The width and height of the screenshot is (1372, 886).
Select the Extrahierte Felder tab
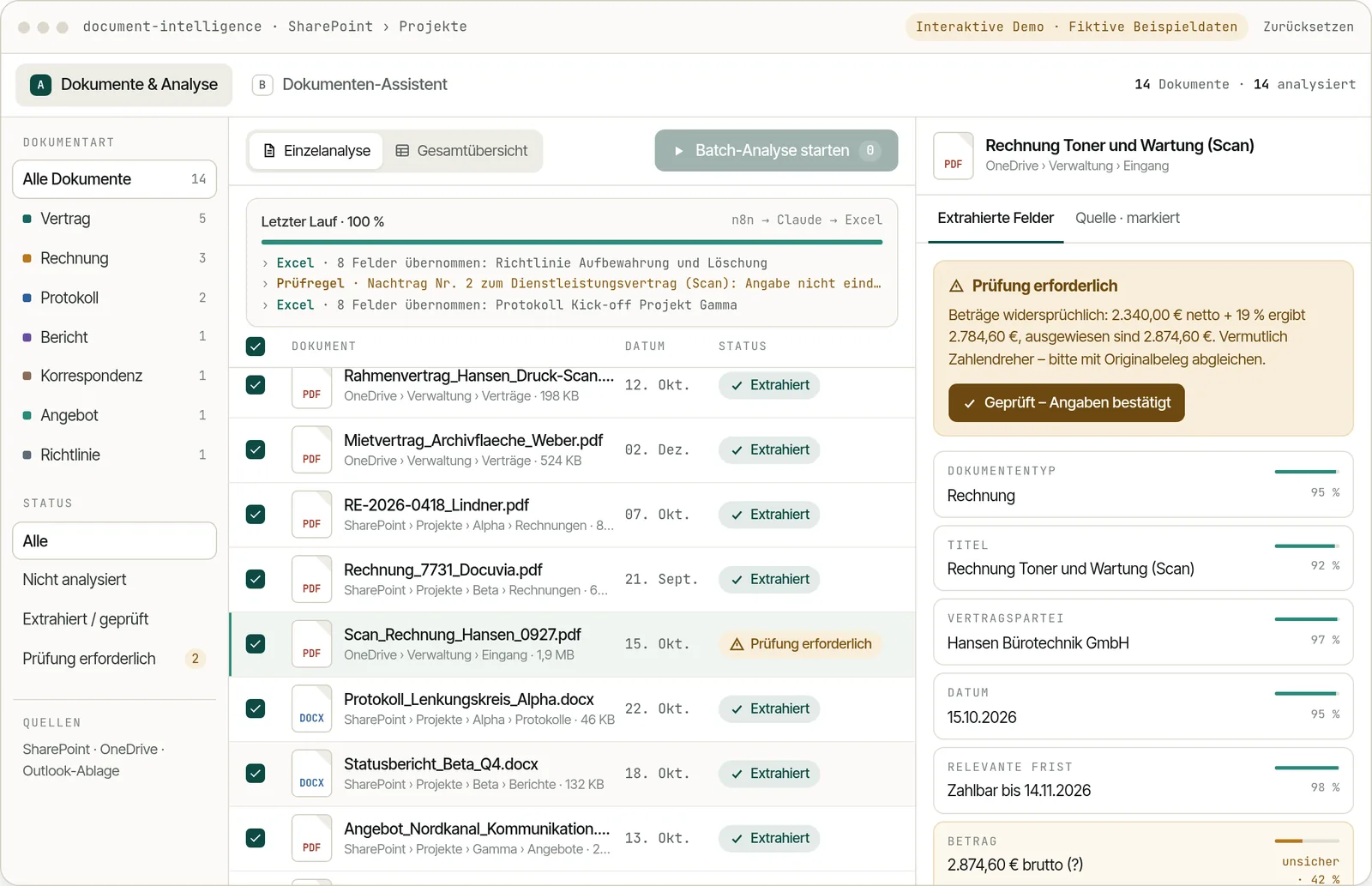point(996,218)
